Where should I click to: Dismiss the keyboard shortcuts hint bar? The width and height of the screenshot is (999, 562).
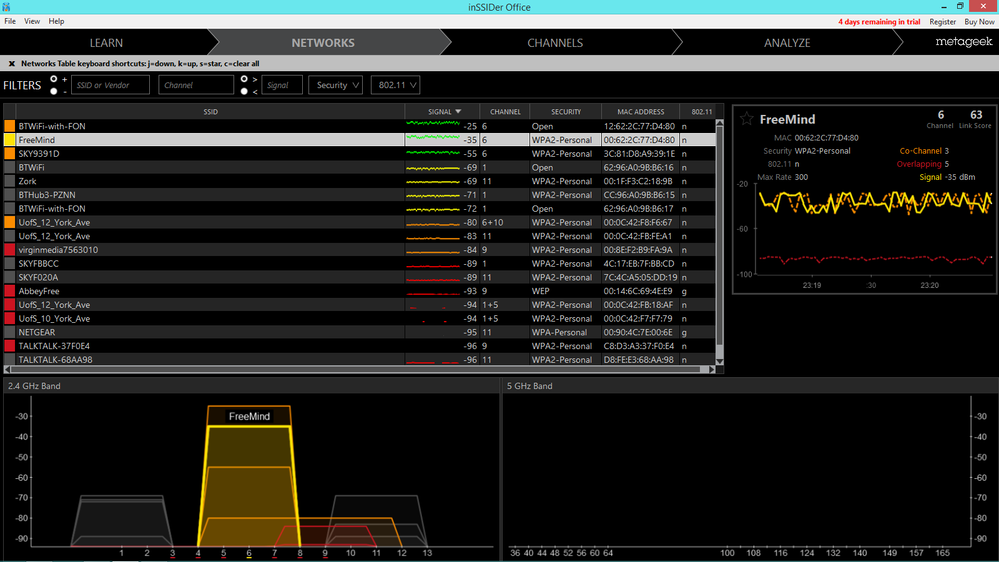[11, 64]
